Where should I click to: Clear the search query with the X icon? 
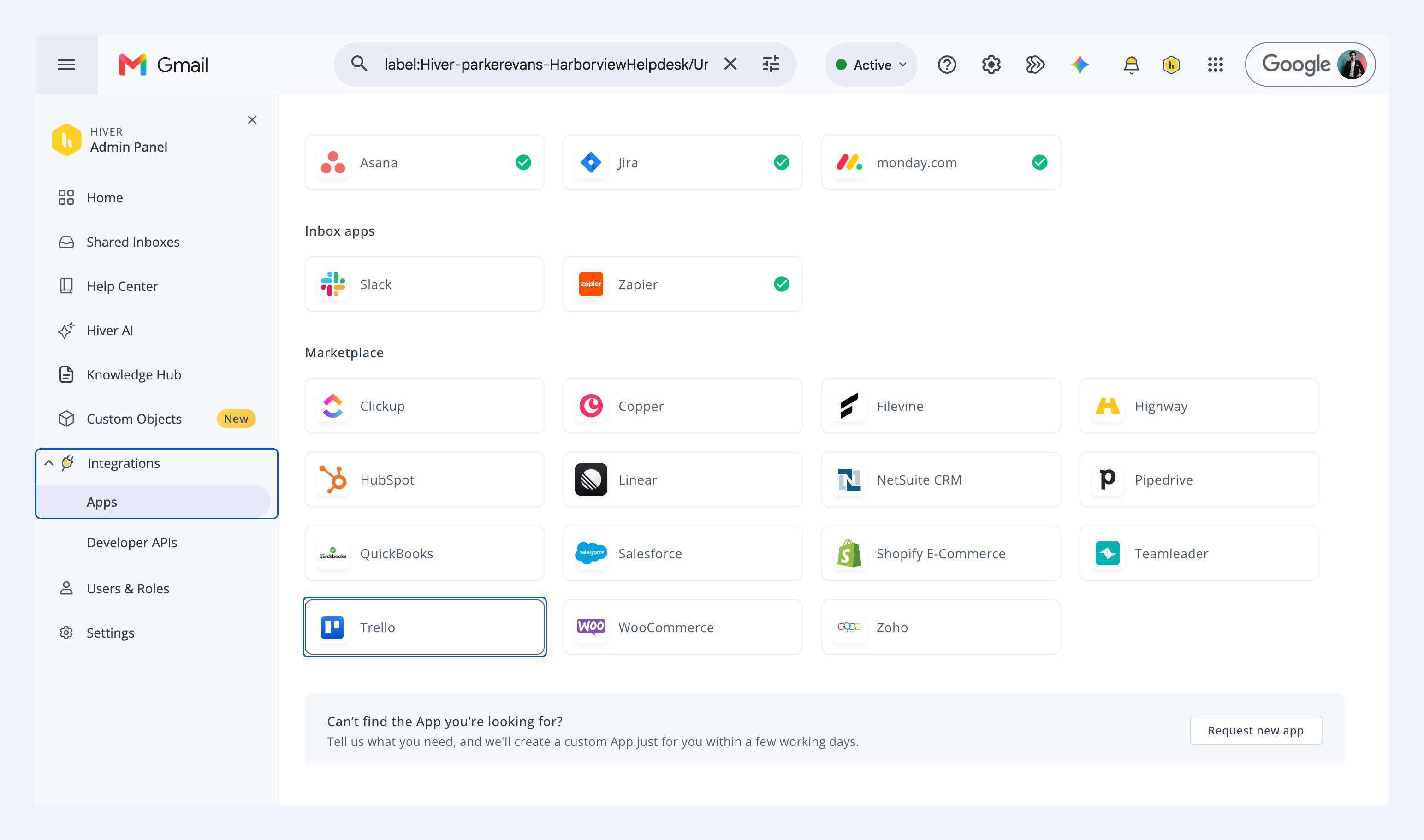click(x=730, y=64)
